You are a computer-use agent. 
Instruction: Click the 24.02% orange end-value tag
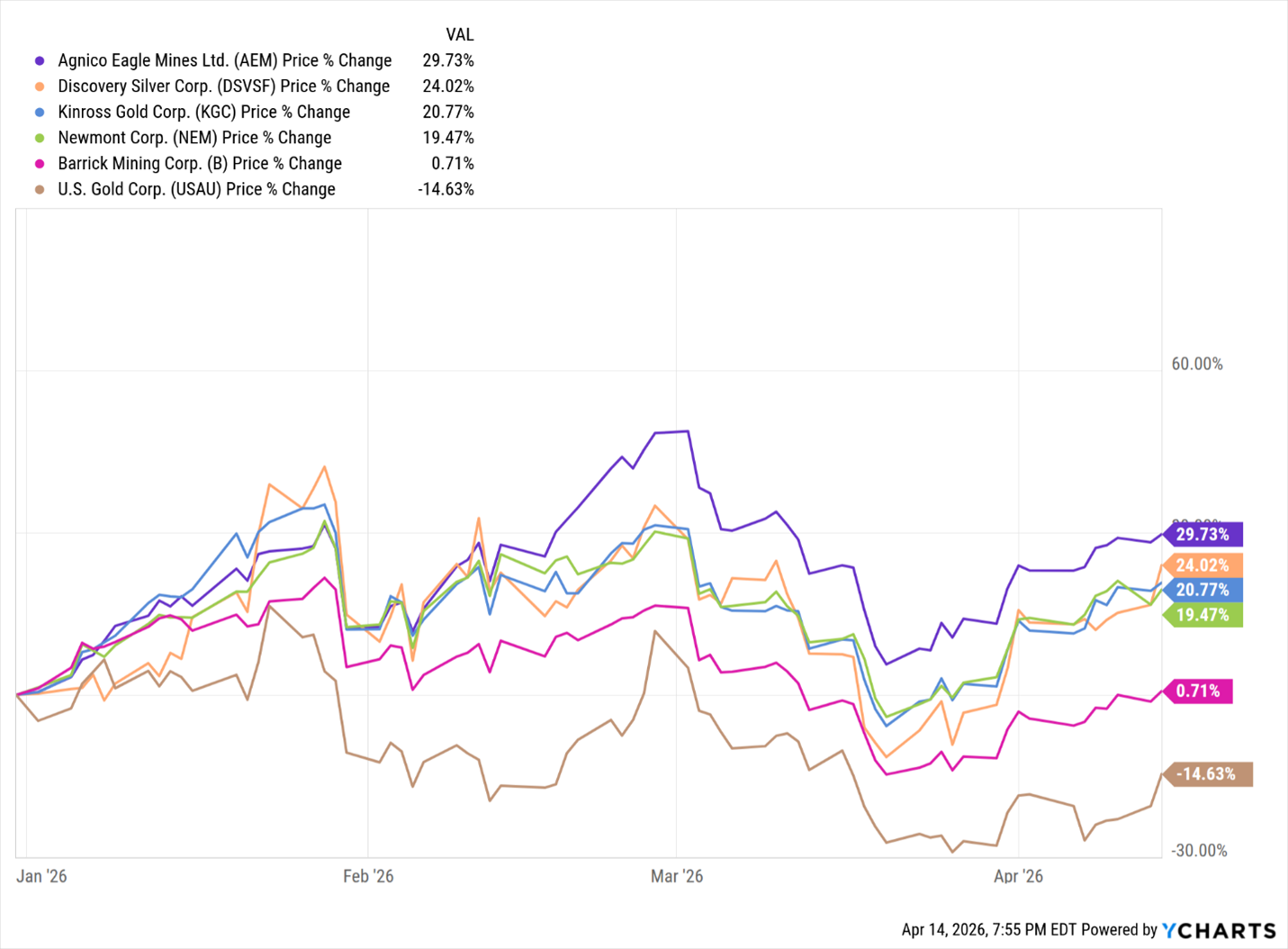(x=1202, y=565)
